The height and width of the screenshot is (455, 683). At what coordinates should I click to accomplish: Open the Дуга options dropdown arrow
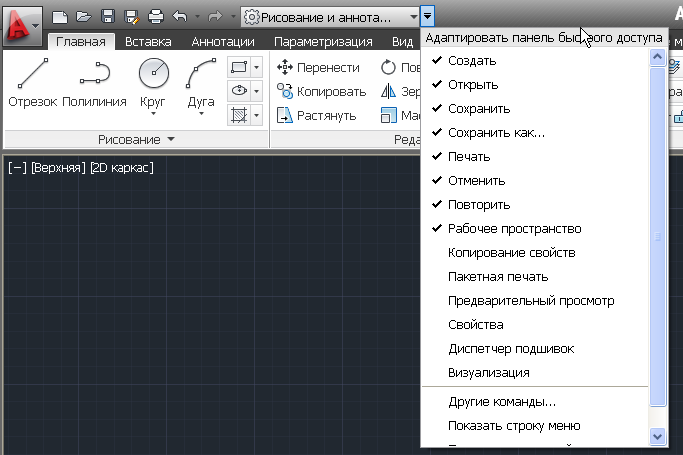pyautogui.click(x=201, y=114)
